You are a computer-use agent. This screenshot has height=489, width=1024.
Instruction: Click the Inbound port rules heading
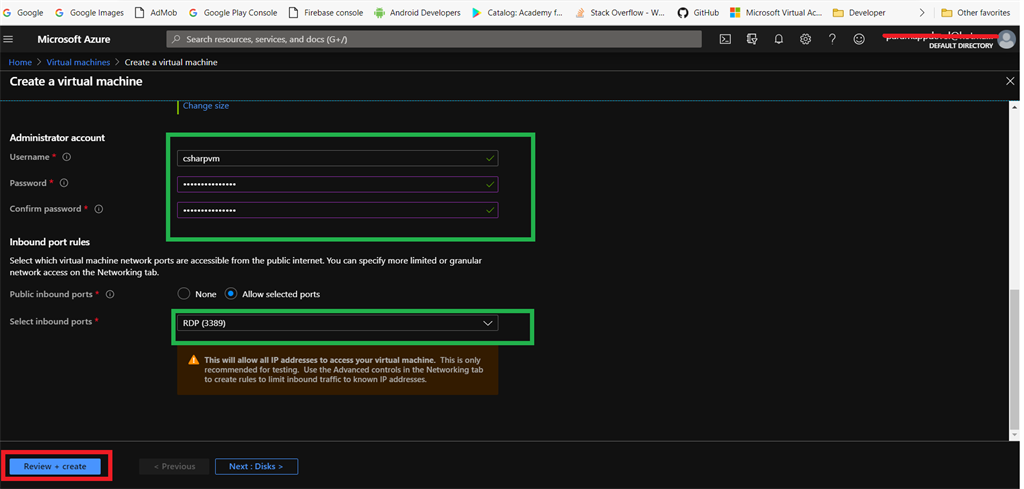pyautogui.click(x=50, y=242)
